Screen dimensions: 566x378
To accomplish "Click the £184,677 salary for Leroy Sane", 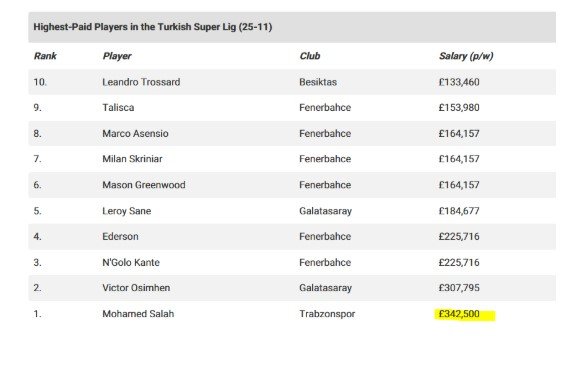I will (459, 211).
